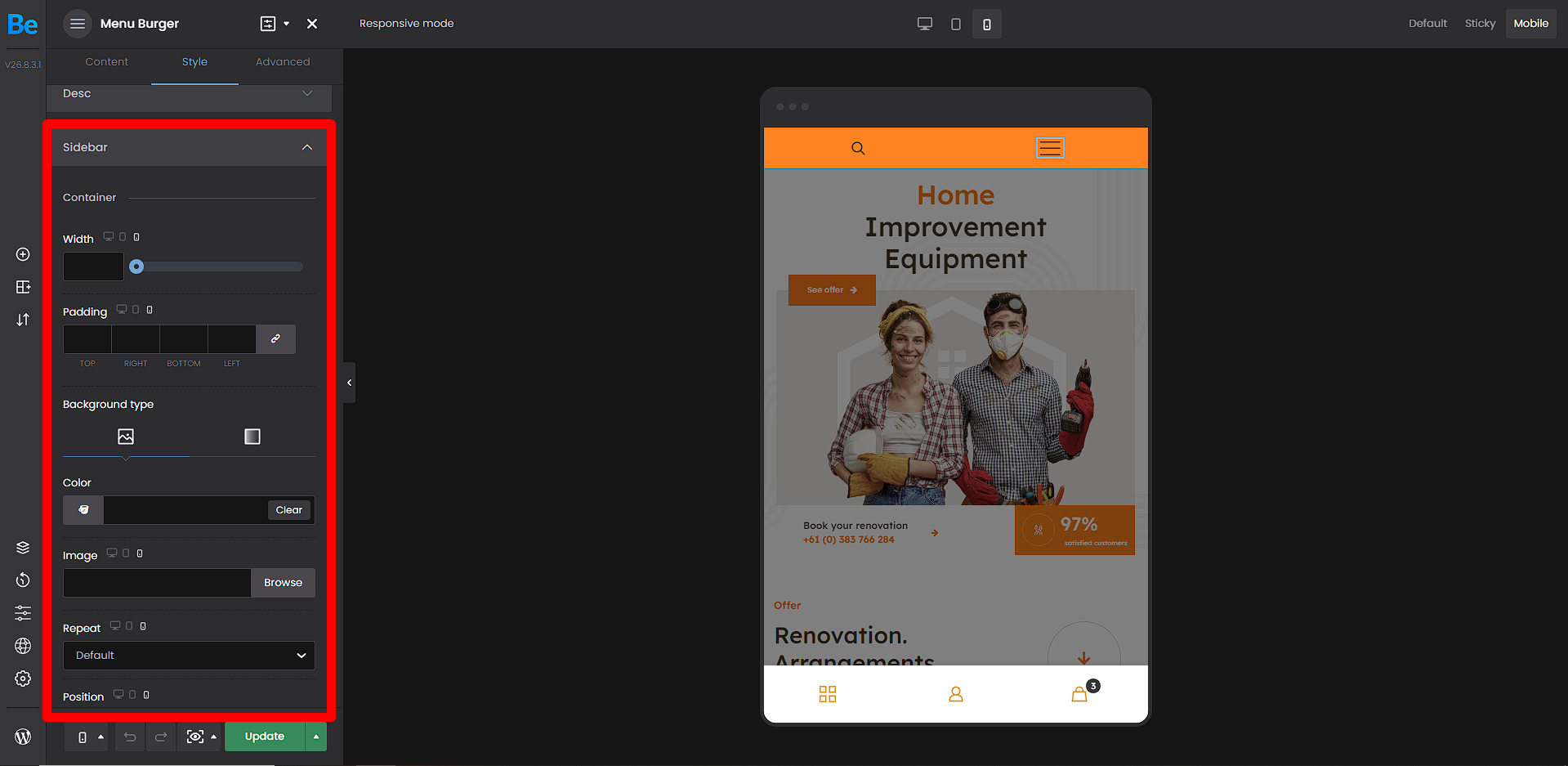Switch header preview to Sticky

point(1480,24)
